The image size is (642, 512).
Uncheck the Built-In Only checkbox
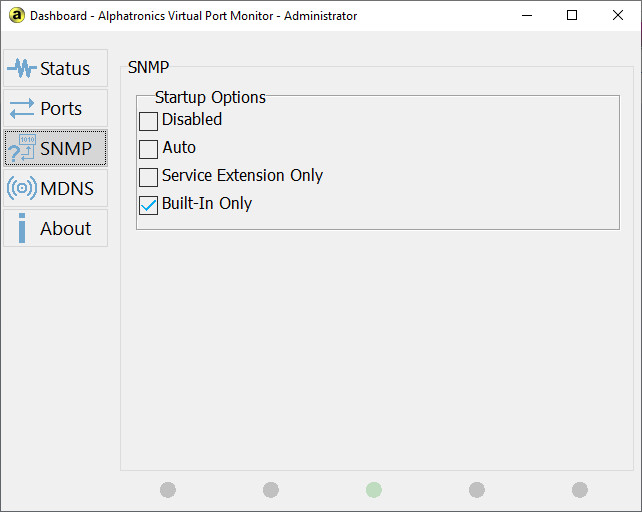[x=148, y=205]
